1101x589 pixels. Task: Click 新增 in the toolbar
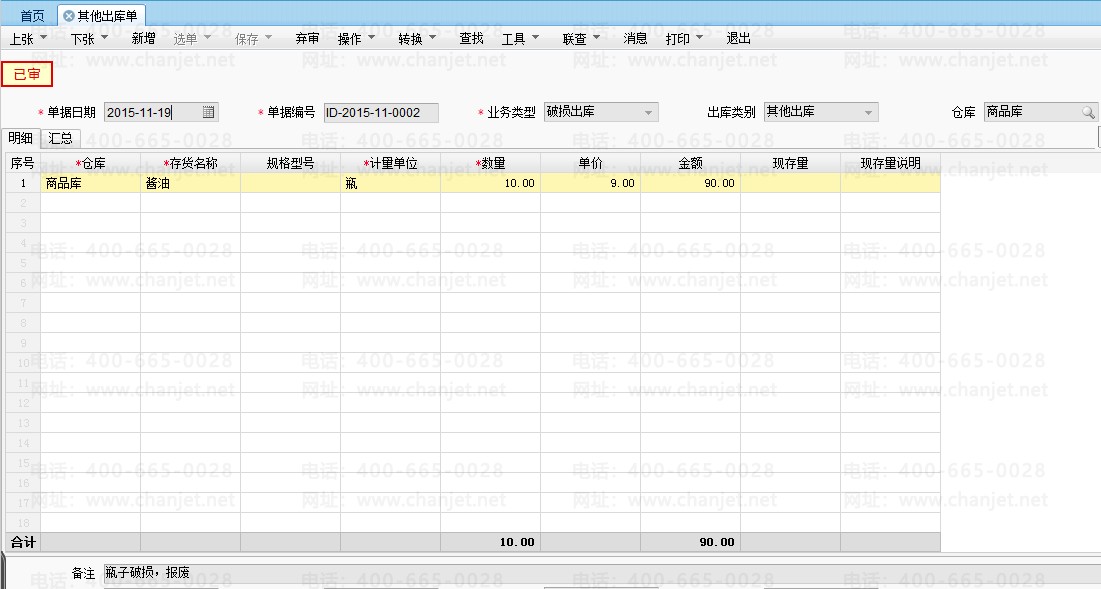tap(143, 39)
